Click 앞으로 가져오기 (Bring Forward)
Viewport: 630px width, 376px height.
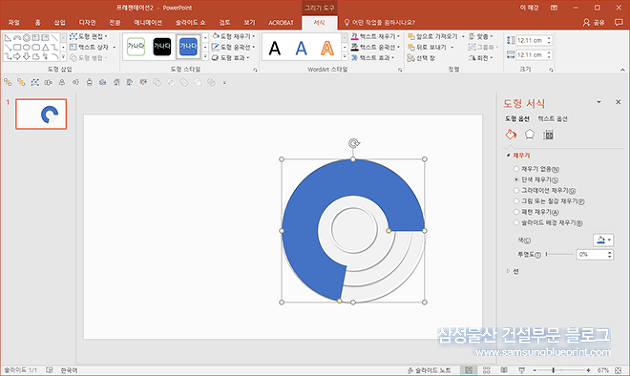pos(433,37)
